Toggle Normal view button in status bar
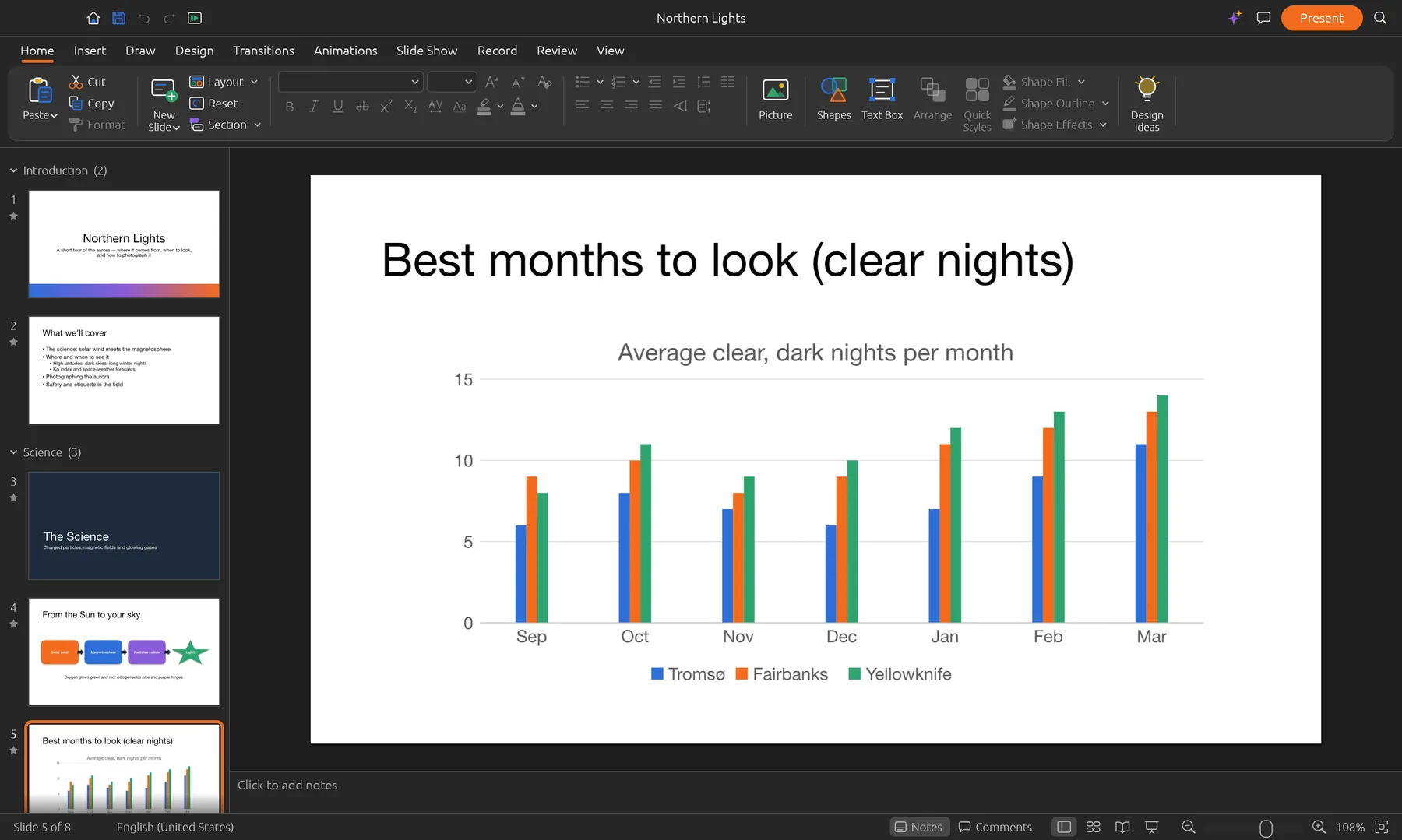This screenshot has width=1402, height=840. [x=1064, y=827]
